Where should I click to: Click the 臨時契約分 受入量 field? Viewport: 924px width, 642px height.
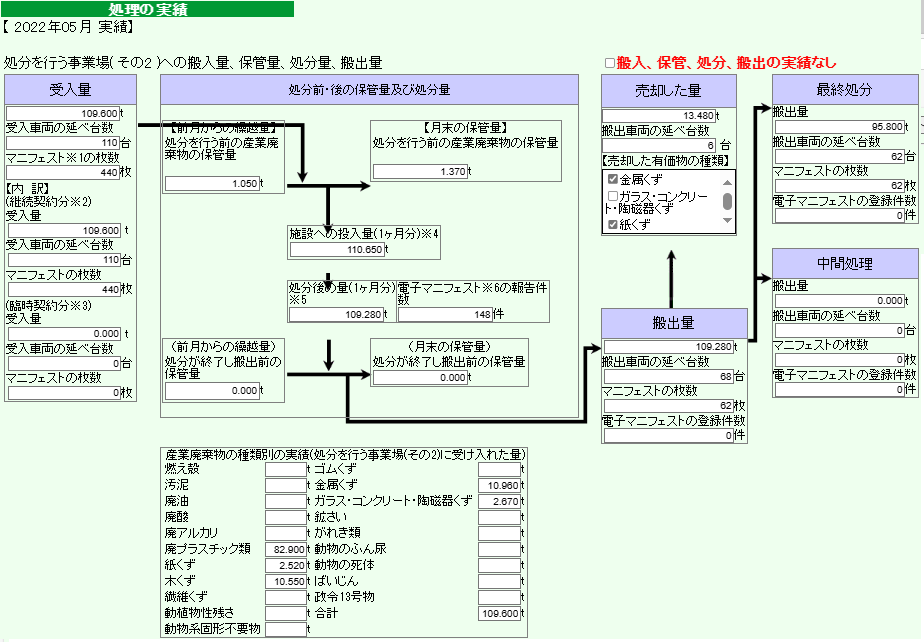64,333
